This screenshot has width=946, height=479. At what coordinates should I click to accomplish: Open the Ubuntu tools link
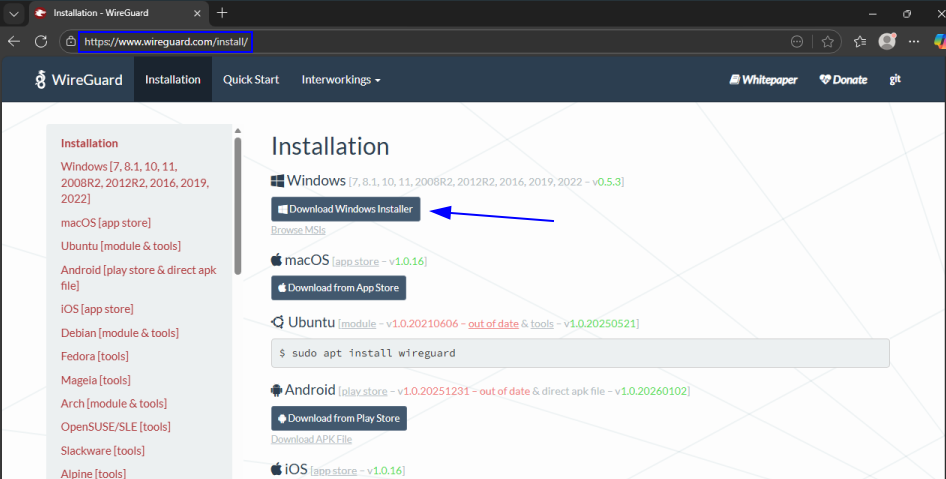point(542,324)
